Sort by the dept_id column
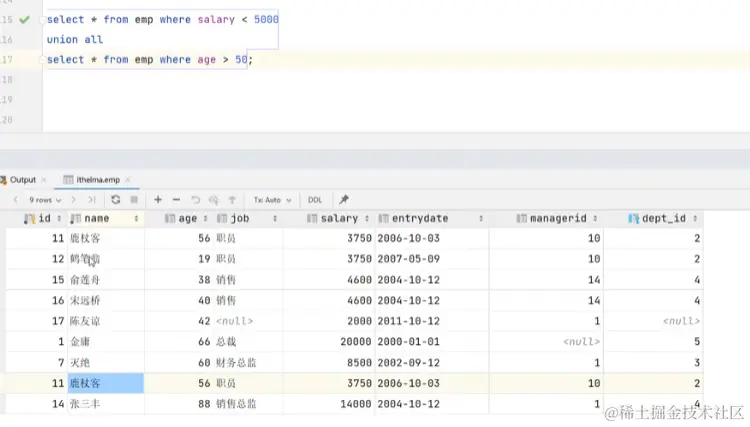The height and width of the screenshot is (427, 750). click(x=695, y=219)
